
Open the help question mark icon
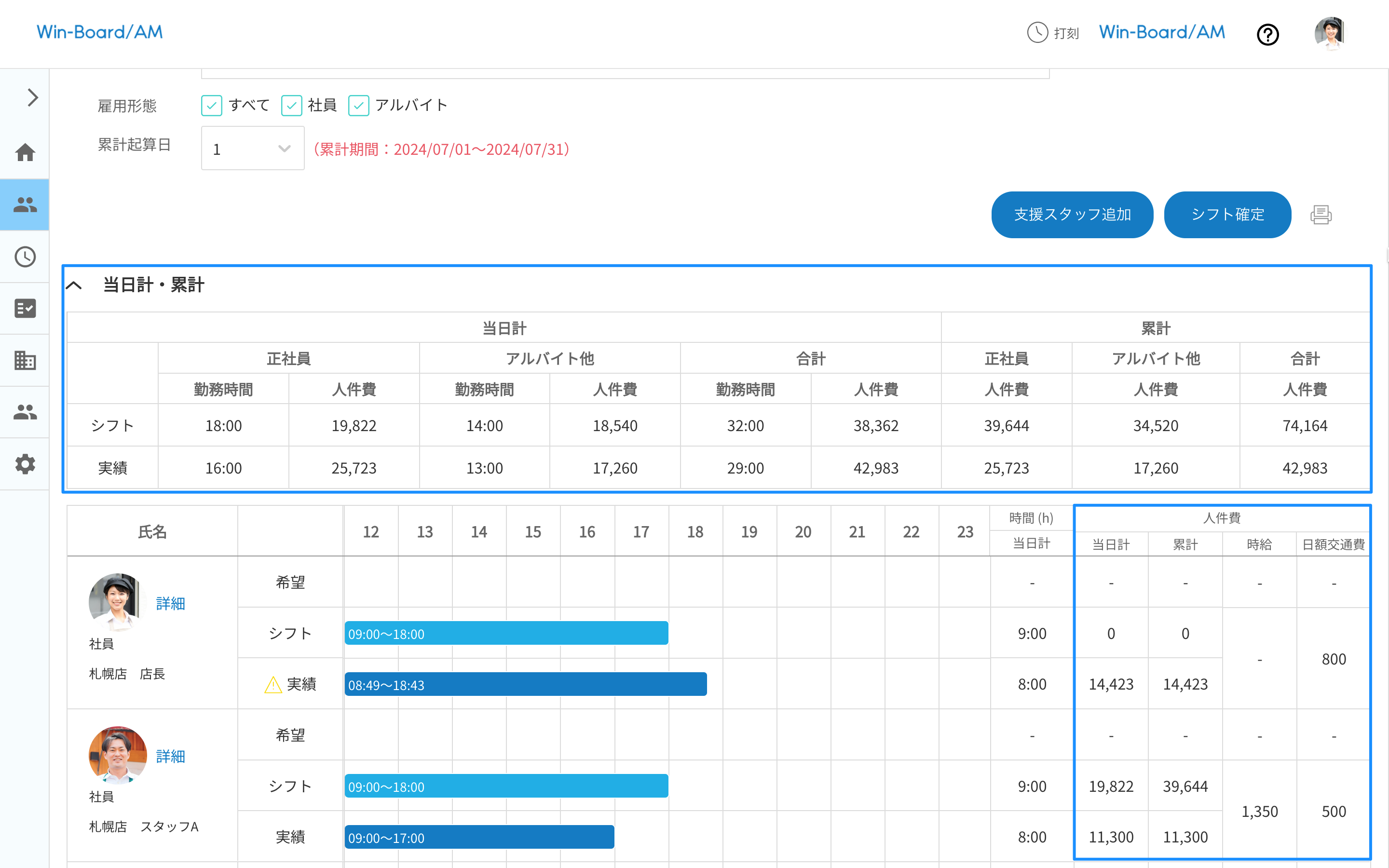tap(1267, 34)
